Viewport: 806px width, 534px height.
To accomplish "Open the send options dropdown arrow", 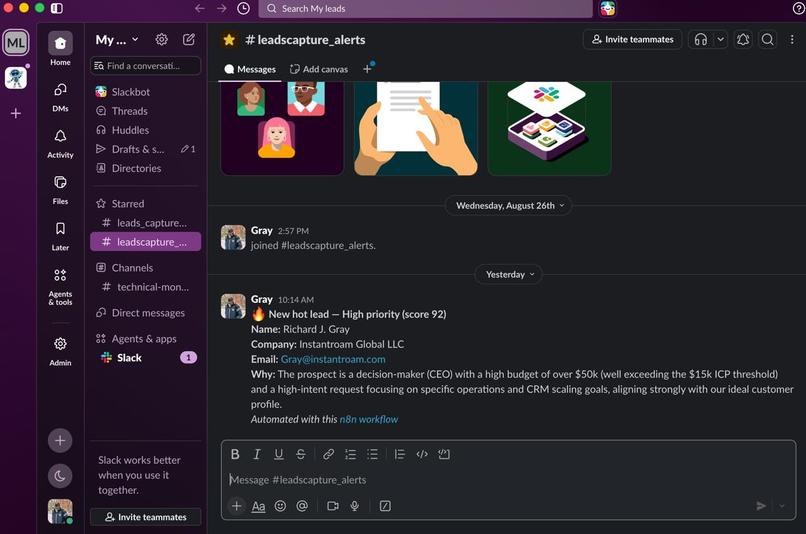I will click(x=782, y=506).
